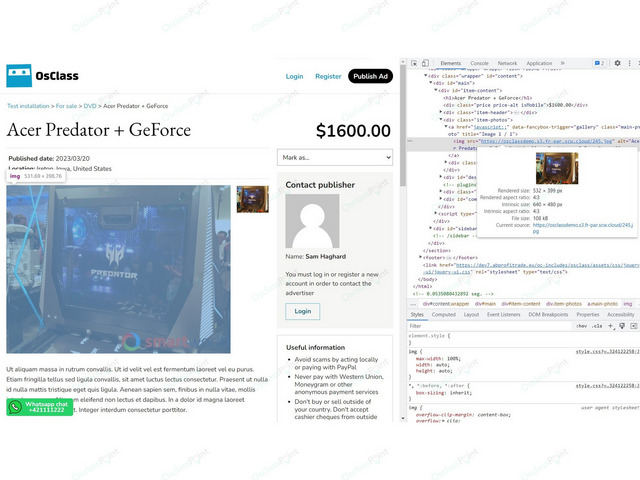Switch to the Elements tab

tap(451, 63)
